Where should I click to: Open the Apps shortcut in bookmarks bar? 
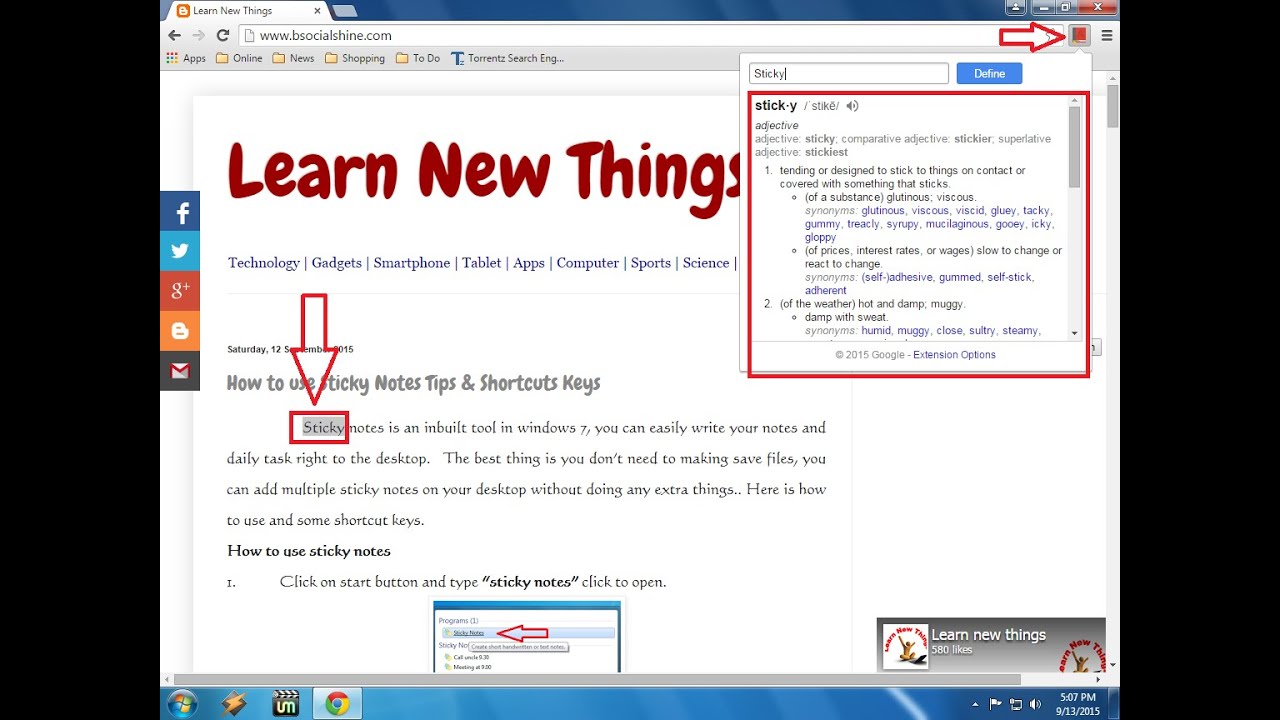click(186, 58)
